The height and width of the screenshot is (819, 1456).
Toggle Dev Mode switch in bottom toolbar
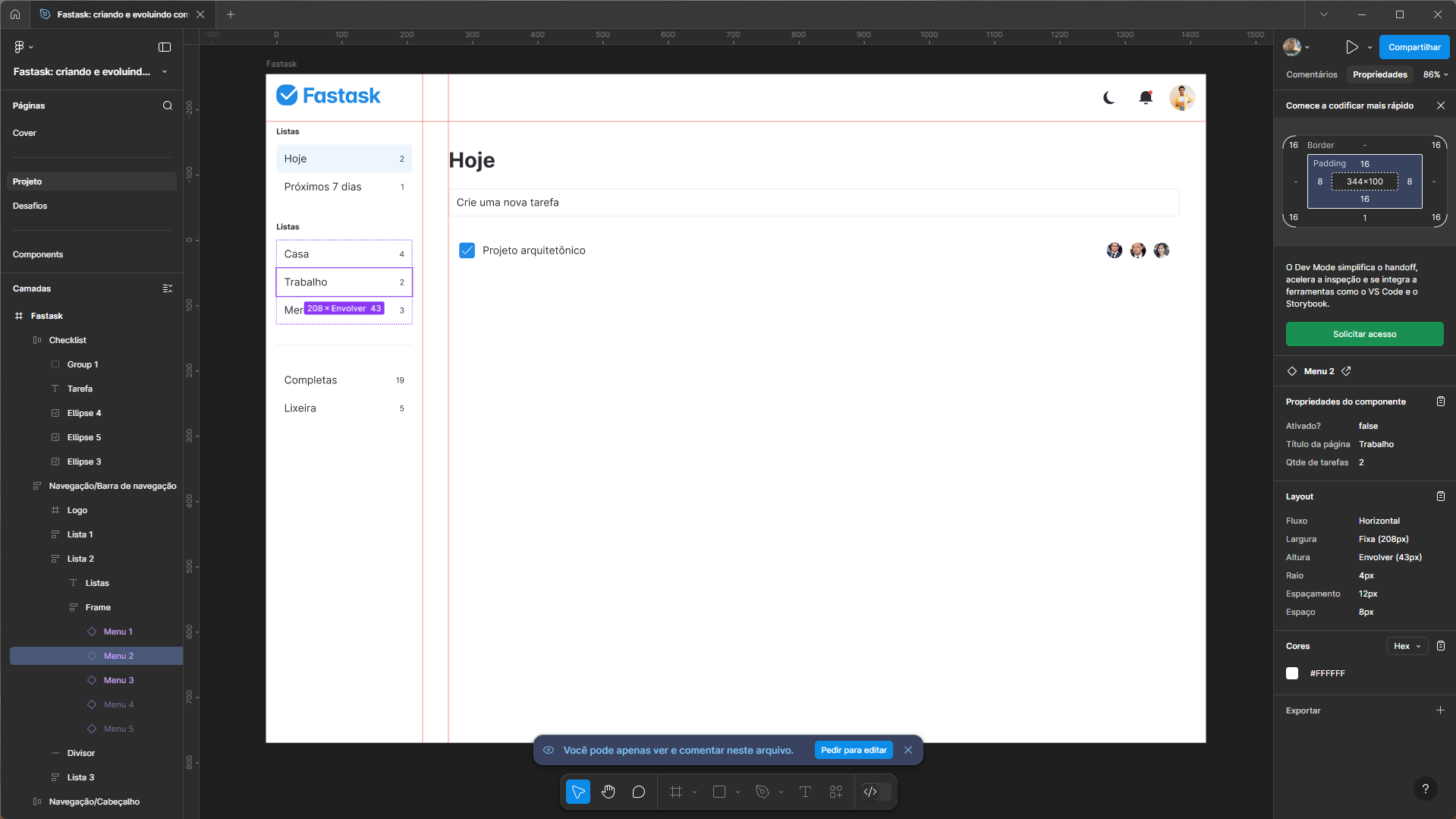click(x=876, y=792)
